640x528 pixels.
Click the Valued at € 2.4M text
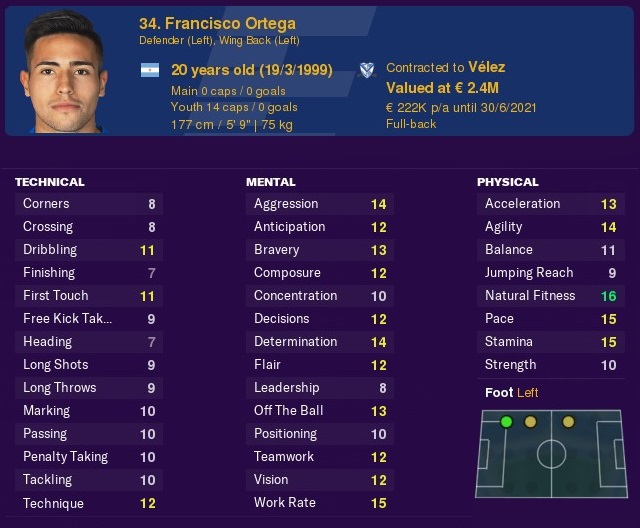pos(442,88)
